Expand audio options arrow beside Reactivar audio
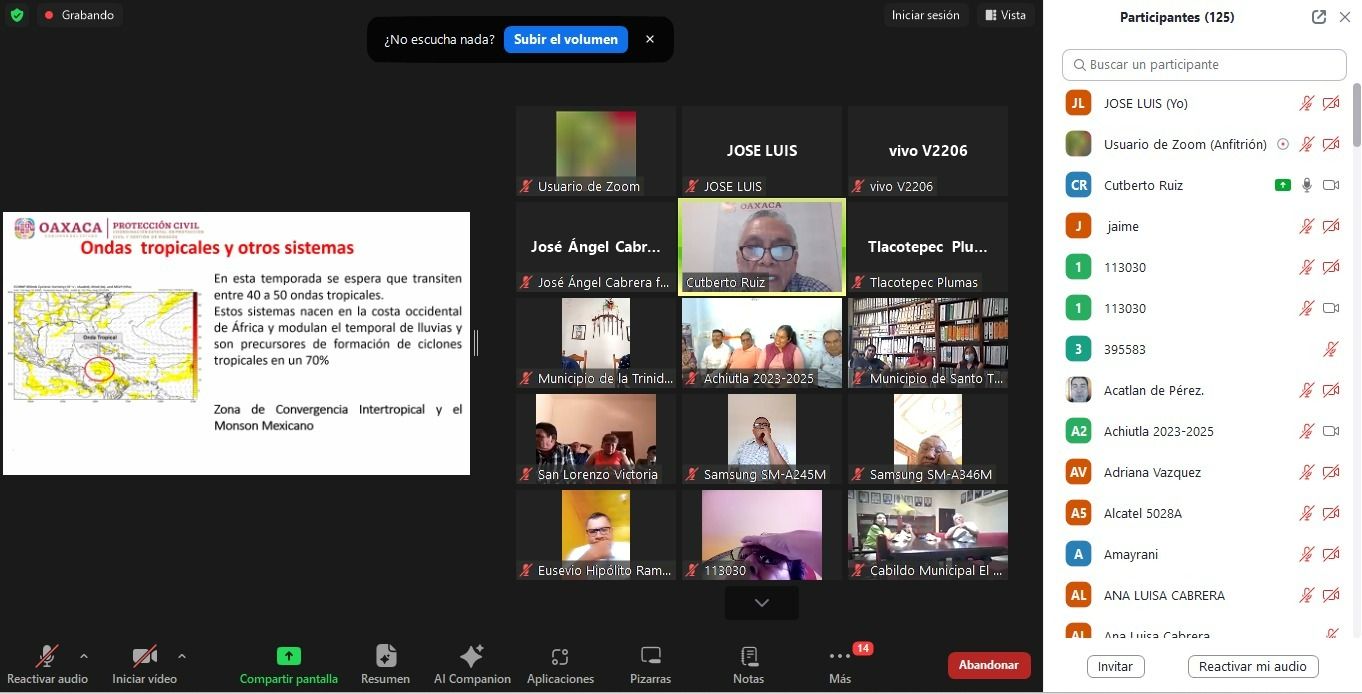This screenshot has width=1362, height=694. coord(84,656)
